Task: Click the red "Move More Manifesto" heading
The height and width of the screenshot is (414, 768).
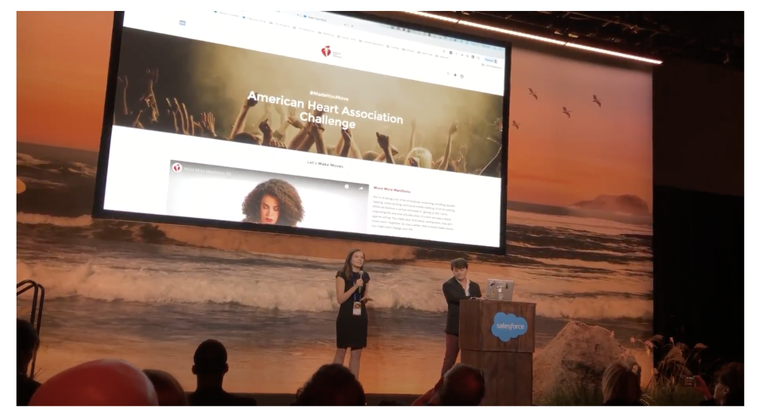Action: coord(392,189)
